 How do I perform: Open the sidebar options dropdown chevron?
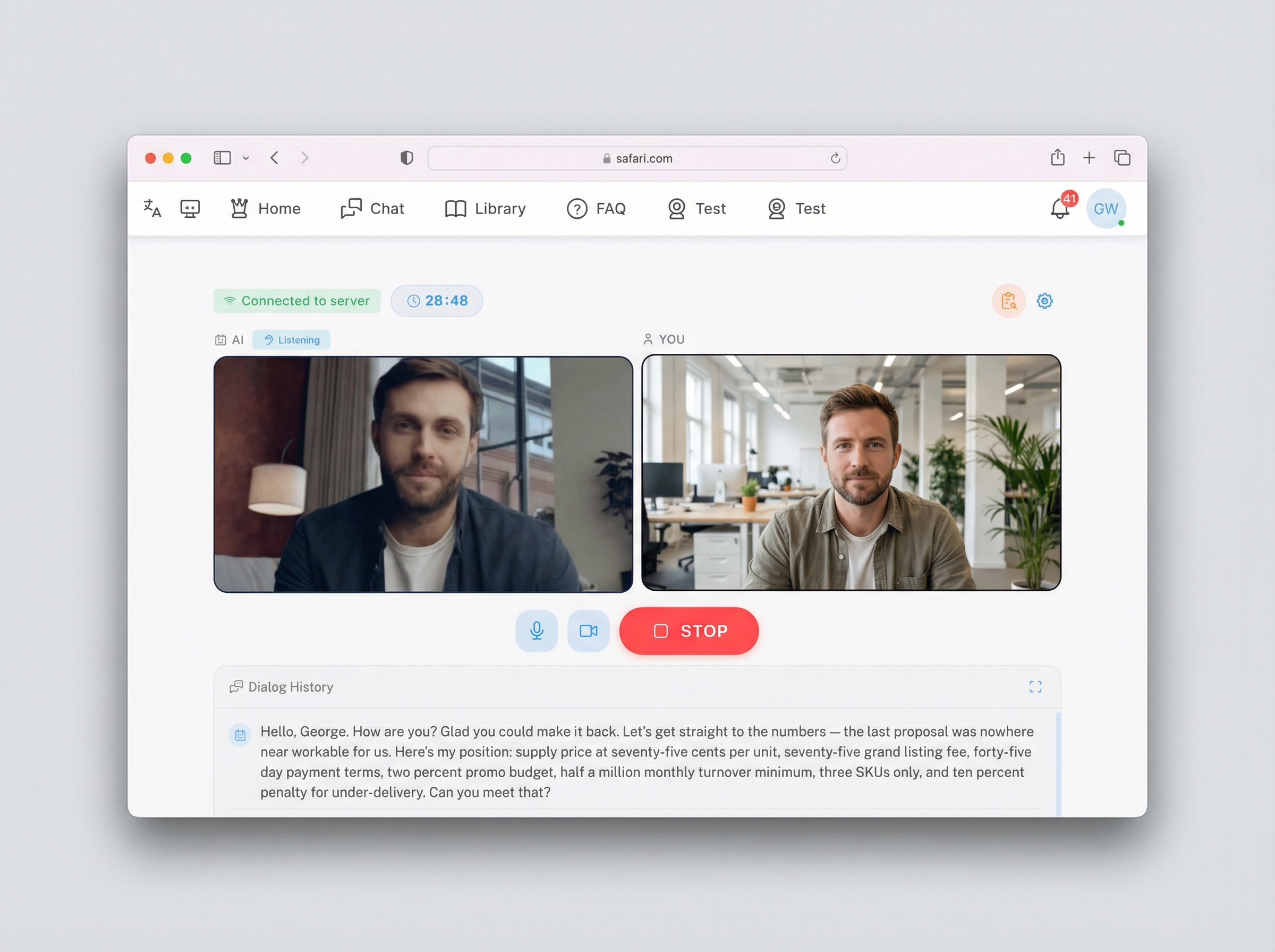coord(246,158)
